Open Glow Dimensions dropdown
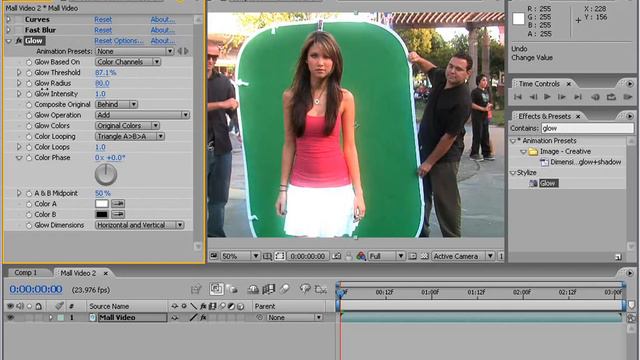Viewport: 640px width, 360px height. coord(140,225)
